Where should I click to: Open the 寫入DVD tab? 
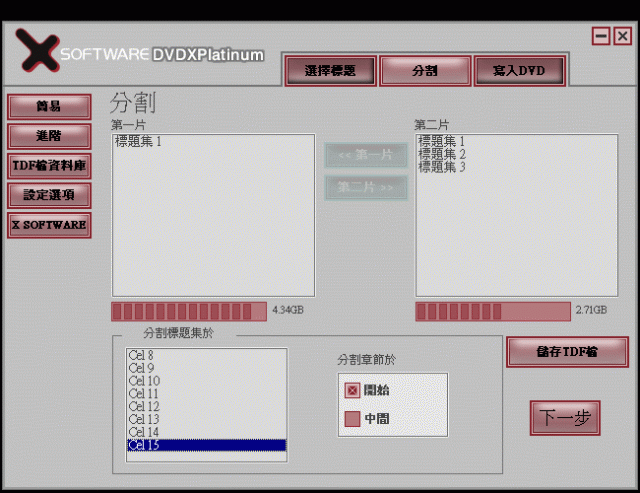[x=519, y=71]
